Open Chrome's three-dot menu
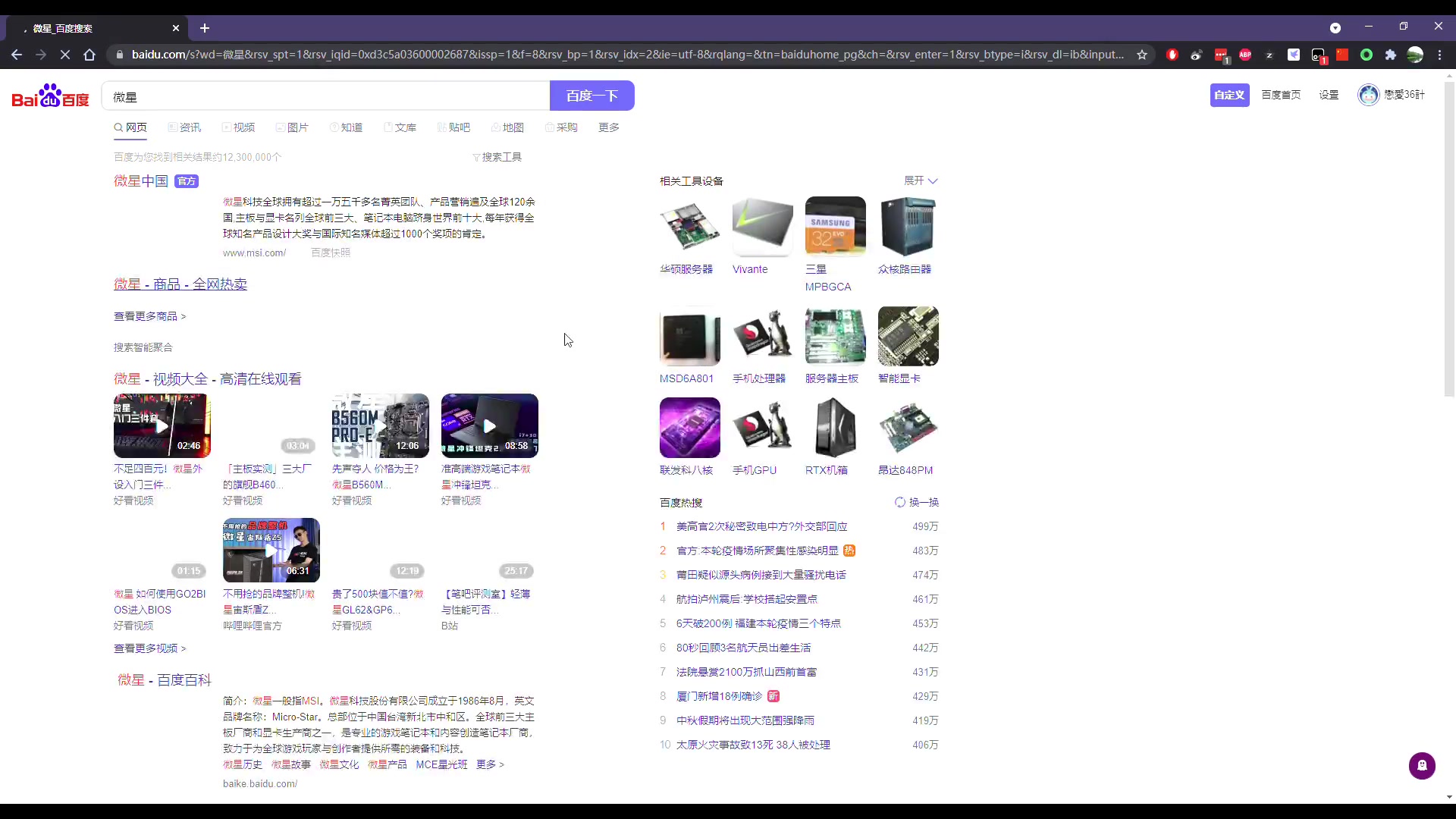This screenshot has height=819, width=1456. 1439,55
